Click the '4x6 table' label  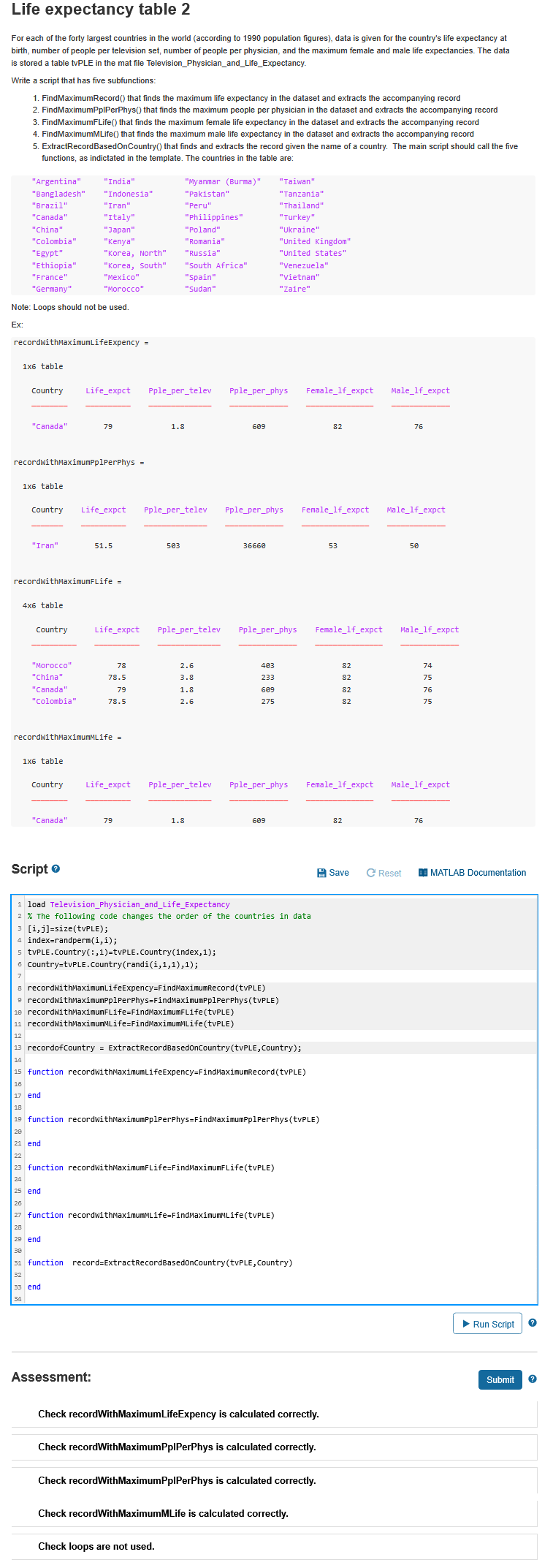tap(42, 605)
